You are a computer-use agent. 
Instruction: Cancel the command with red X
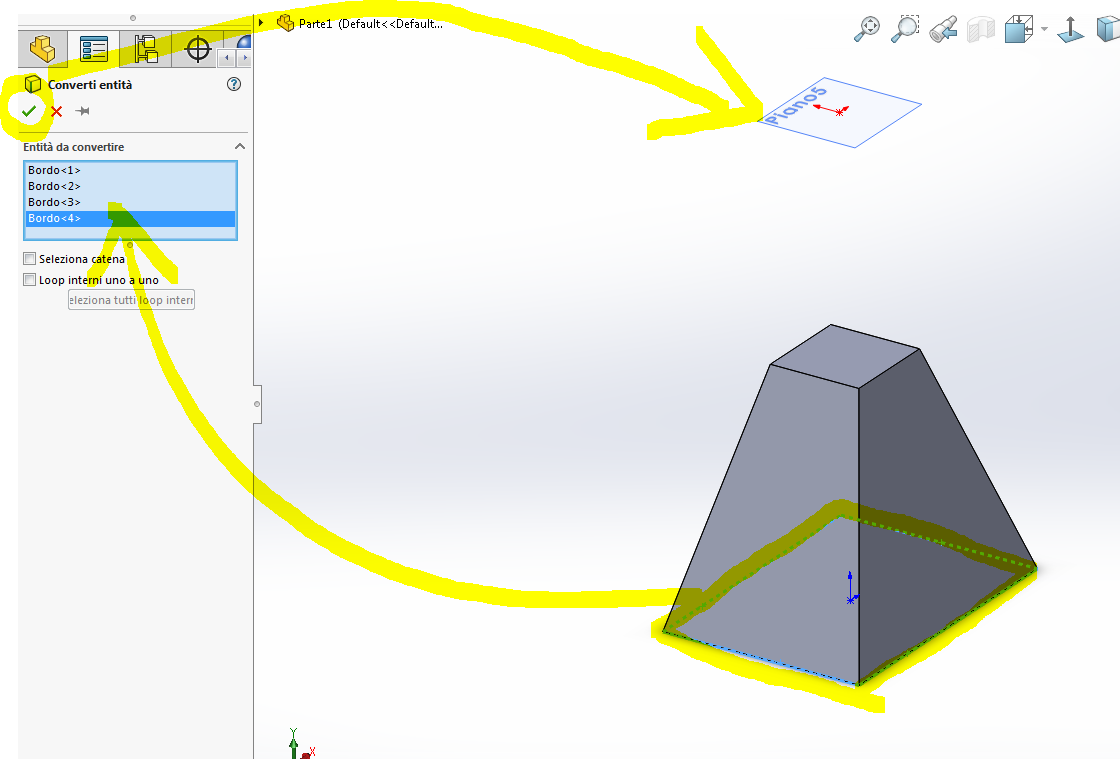[x=57, y=111]
